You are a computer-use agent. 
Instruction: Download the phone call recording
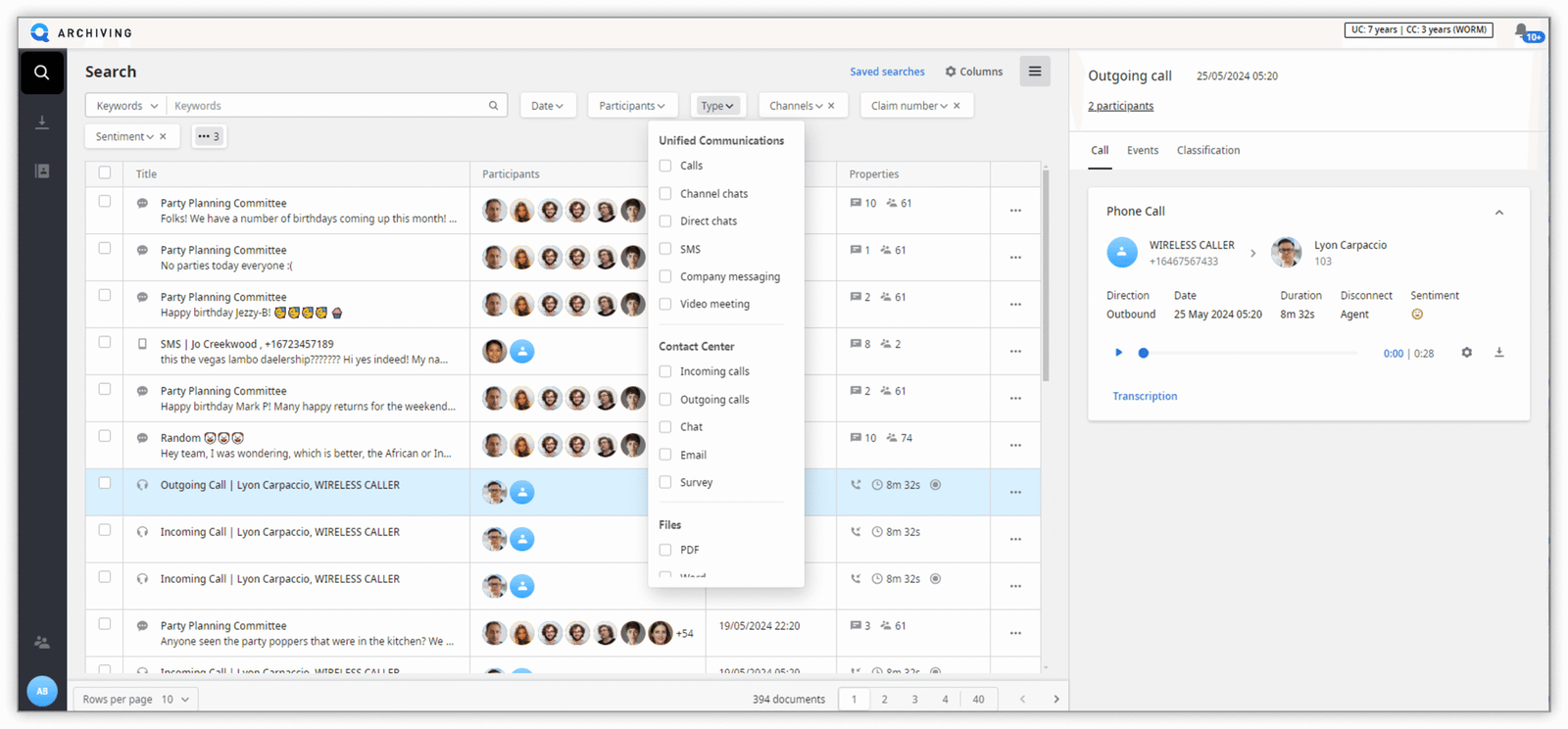[1498, 353]
